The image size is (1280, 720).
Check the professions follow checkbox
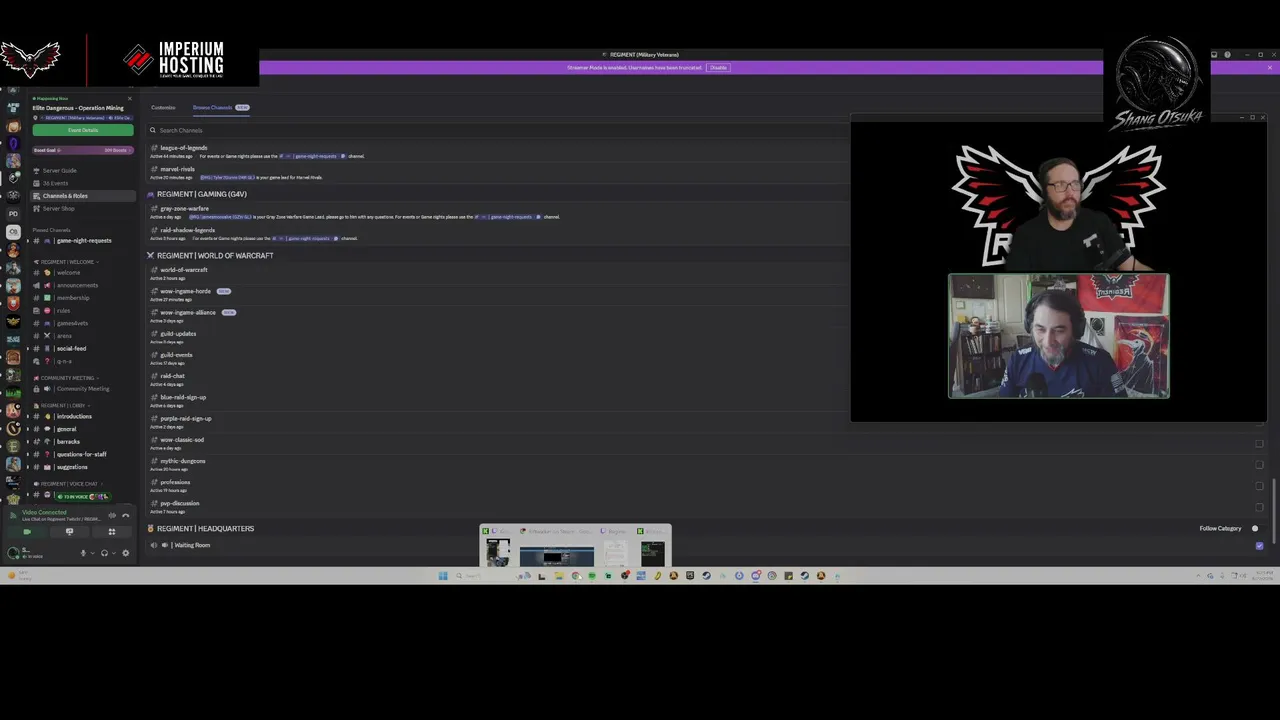point(1259,486)
